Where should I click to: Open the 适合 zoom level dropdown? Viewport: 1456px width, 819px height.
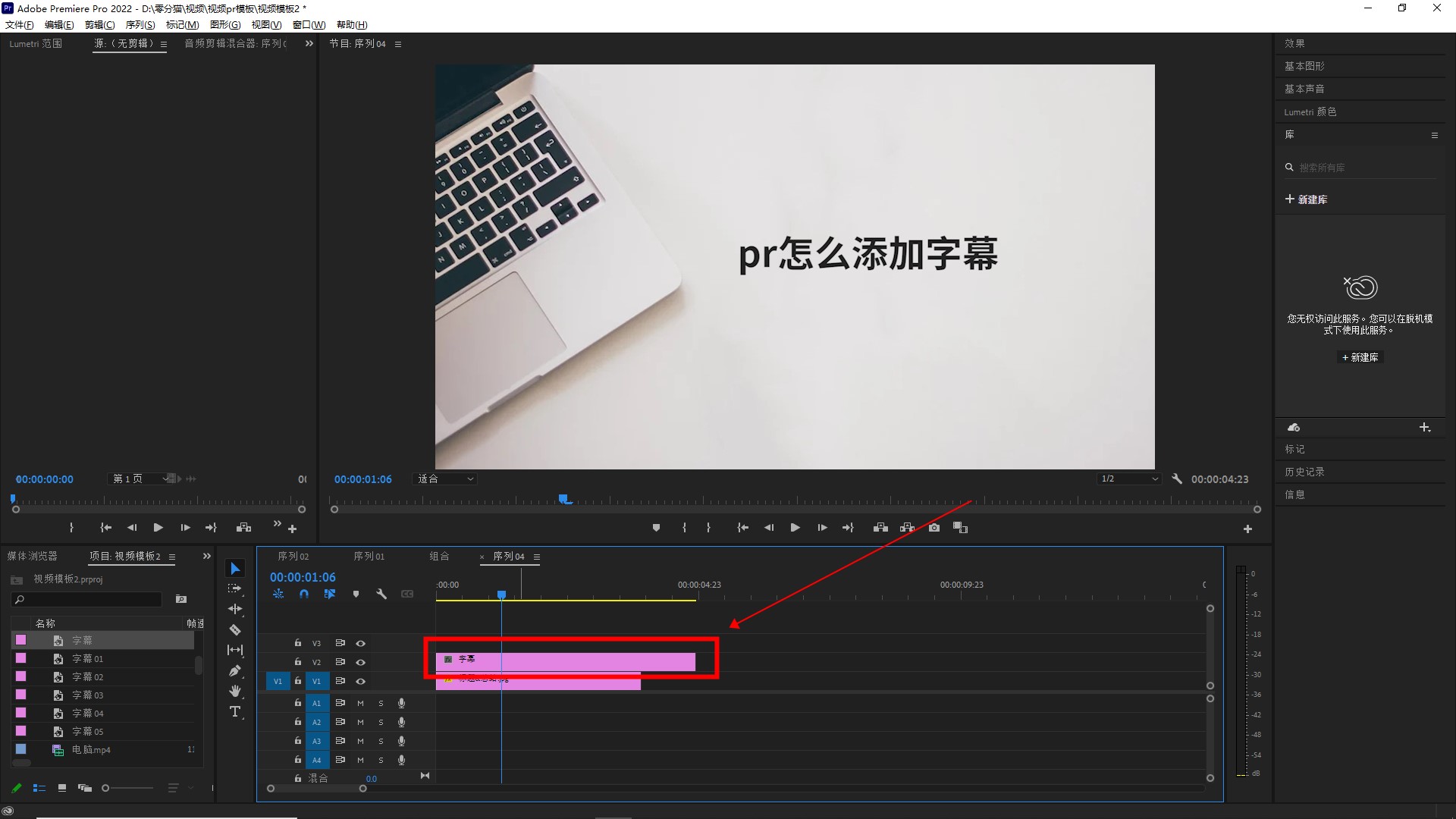pyautogui.click(x=446, y=479)
